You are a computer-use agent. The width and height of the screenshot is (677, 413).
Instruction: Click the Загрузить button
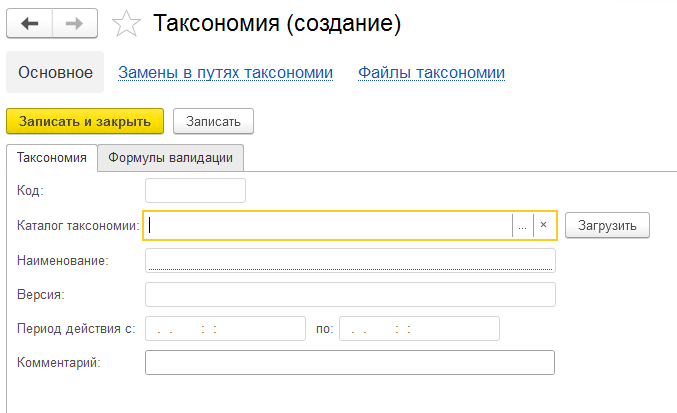click(x=607, y=225)
